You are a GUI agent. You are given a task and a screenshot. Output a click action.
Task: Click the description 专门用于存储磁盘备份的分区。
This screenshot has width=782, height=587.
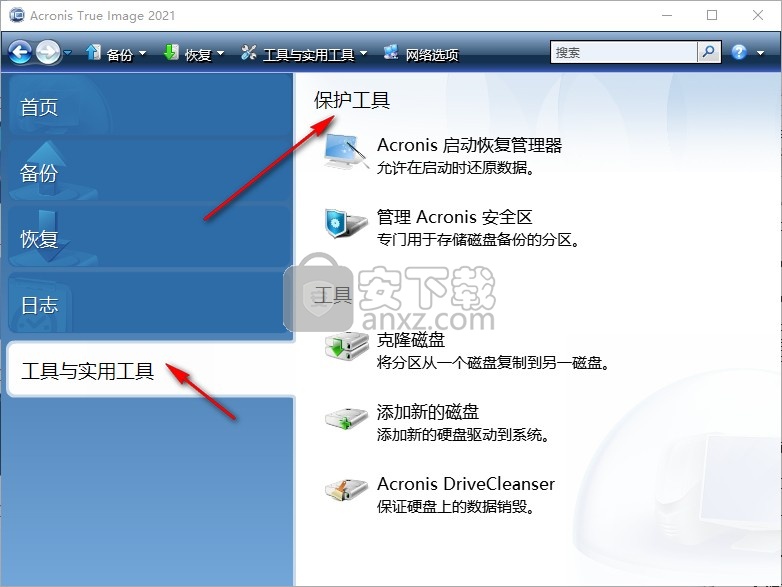click(x=479, y=240)
